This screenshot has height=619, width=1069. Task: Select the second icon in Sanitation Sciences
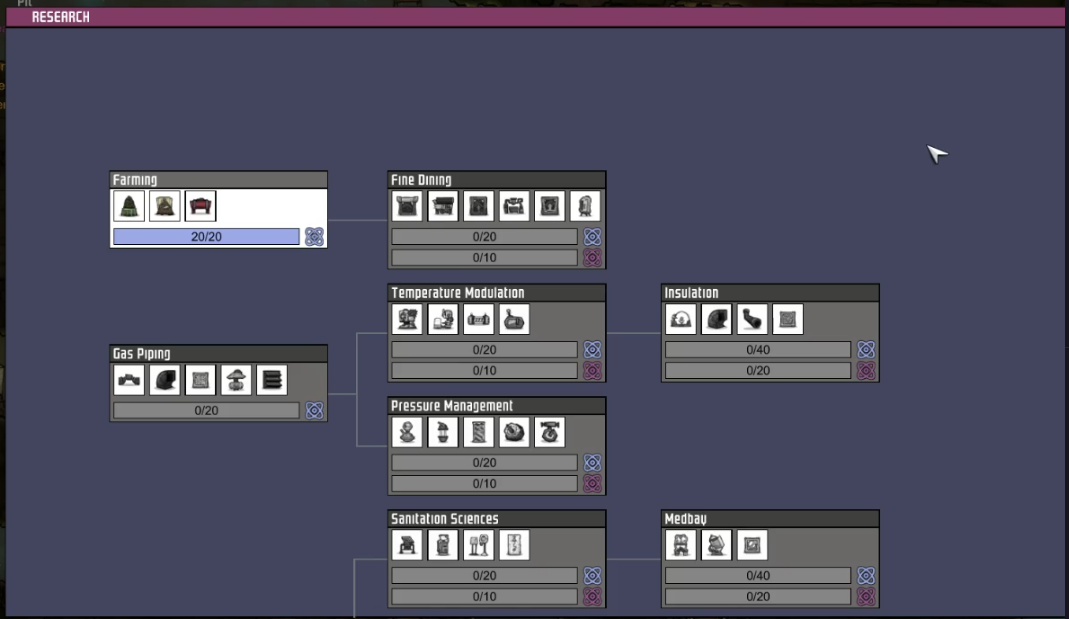(442, 545)
